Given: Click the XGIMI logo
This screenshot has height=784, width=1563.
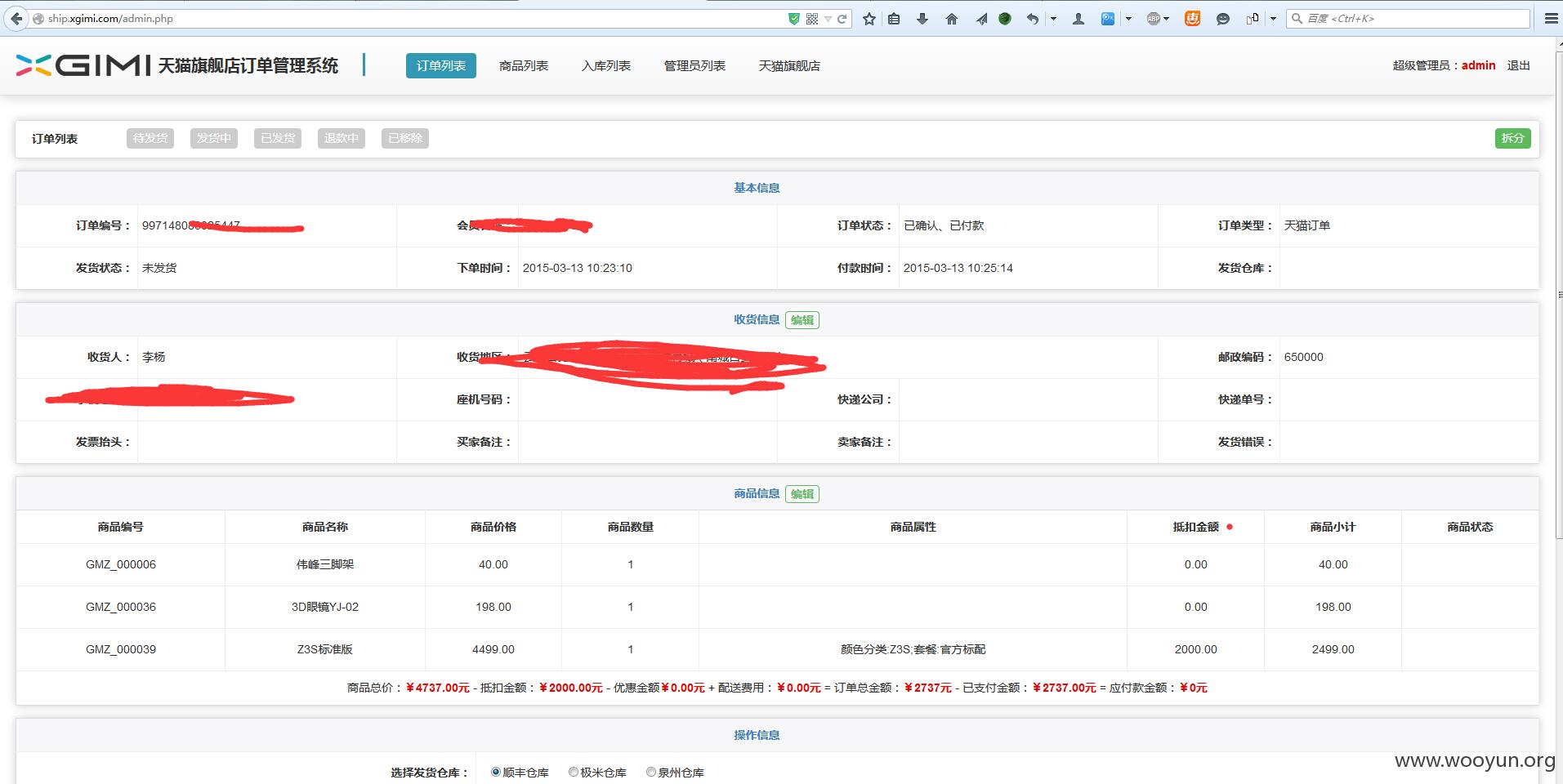Looking at the screenshot, I should (83, 65).
